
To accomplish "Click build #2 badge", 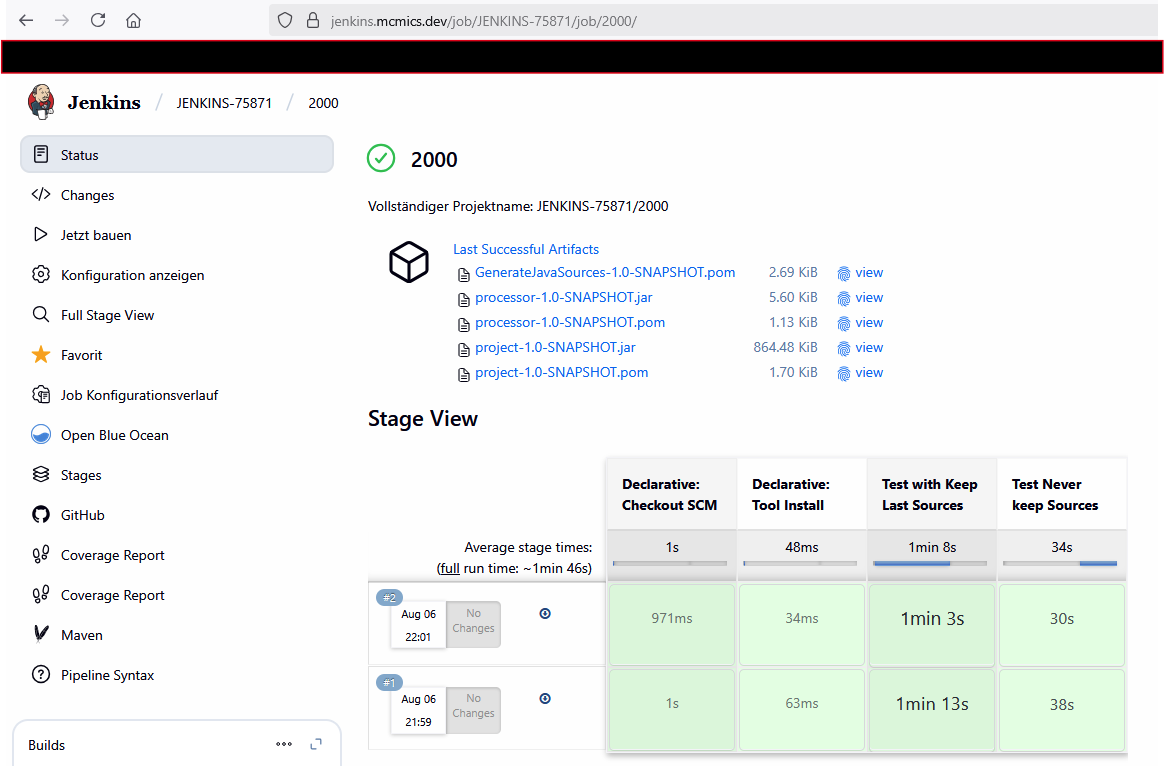I will (x=389, y=598).
